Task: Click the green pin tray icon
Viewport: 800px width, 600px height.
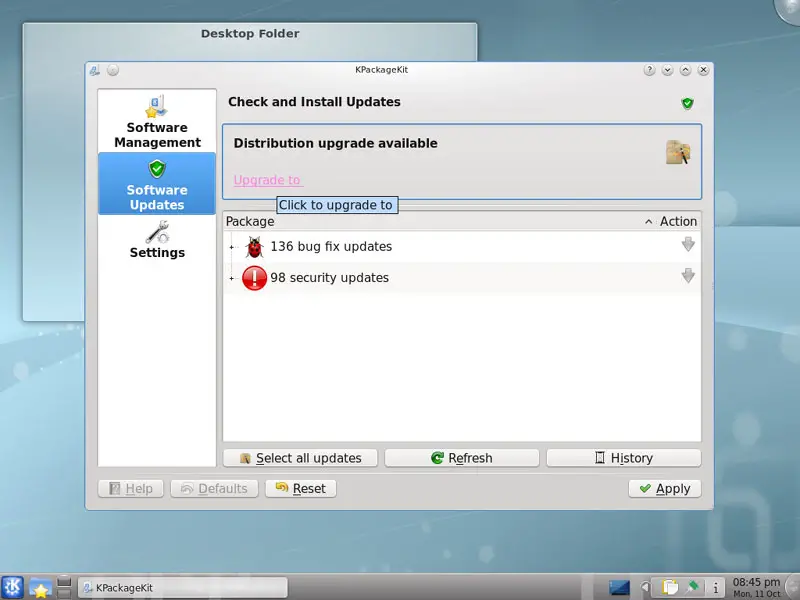Action: pos(692,587)
